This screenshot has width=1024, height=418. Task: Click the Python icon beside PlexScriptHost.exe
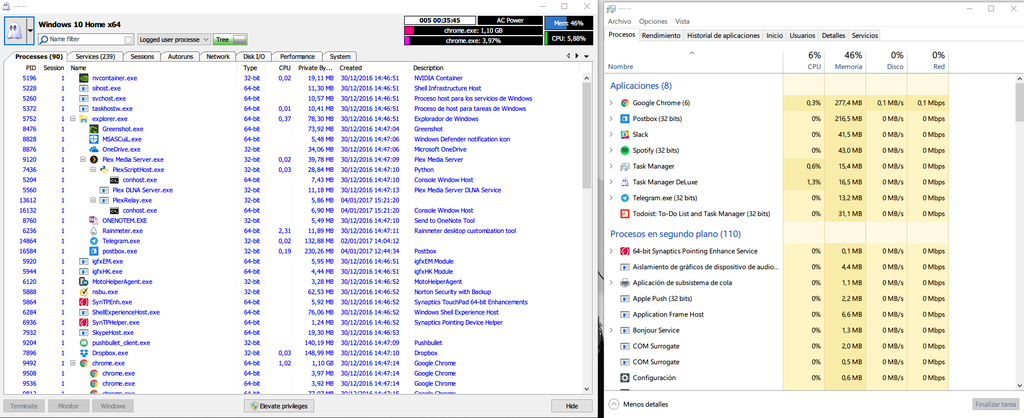104,170
